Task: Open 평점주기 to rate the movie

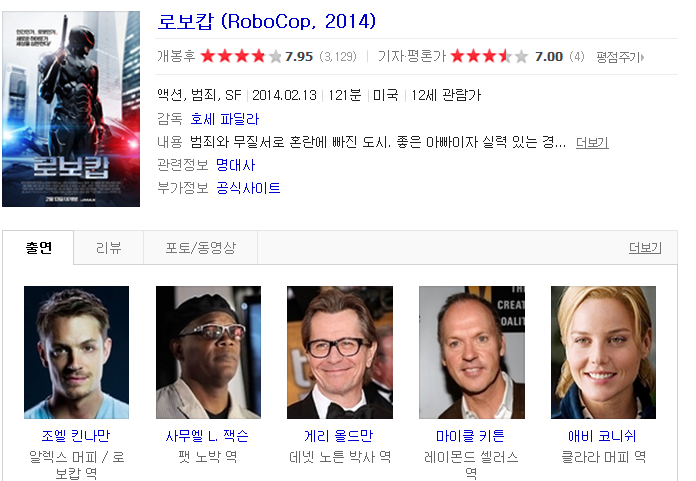Action: click(620, 57)
